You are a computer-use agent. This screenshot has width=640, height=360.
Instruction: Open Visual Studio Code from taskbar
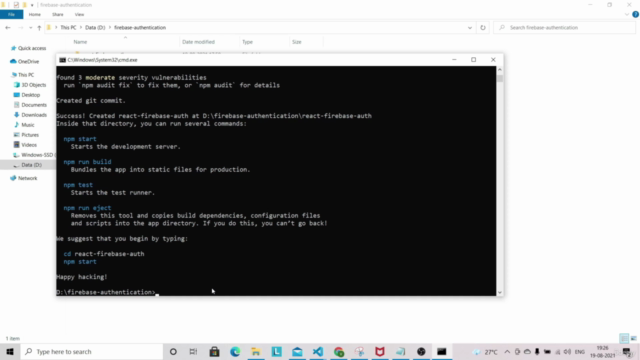(318, 351)
